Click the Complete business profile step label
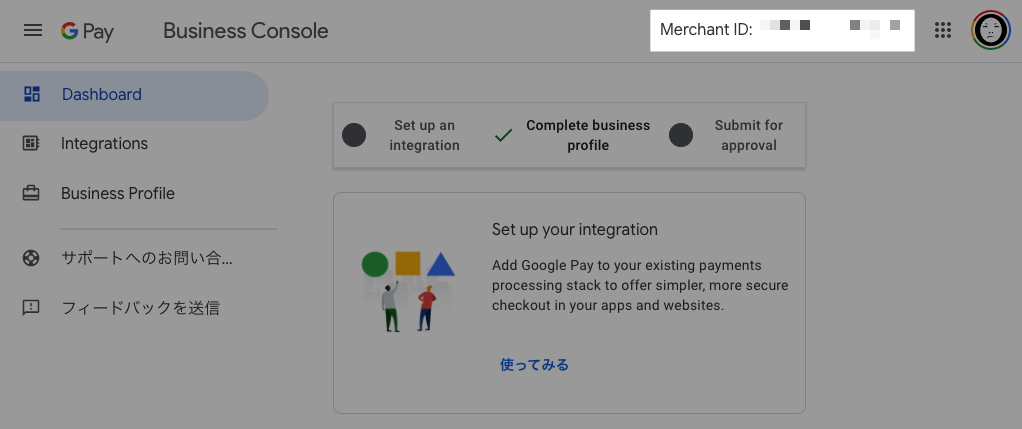The width and height of the screenshot is (1022, 429). pyautogui.click(x=588, y=135)
